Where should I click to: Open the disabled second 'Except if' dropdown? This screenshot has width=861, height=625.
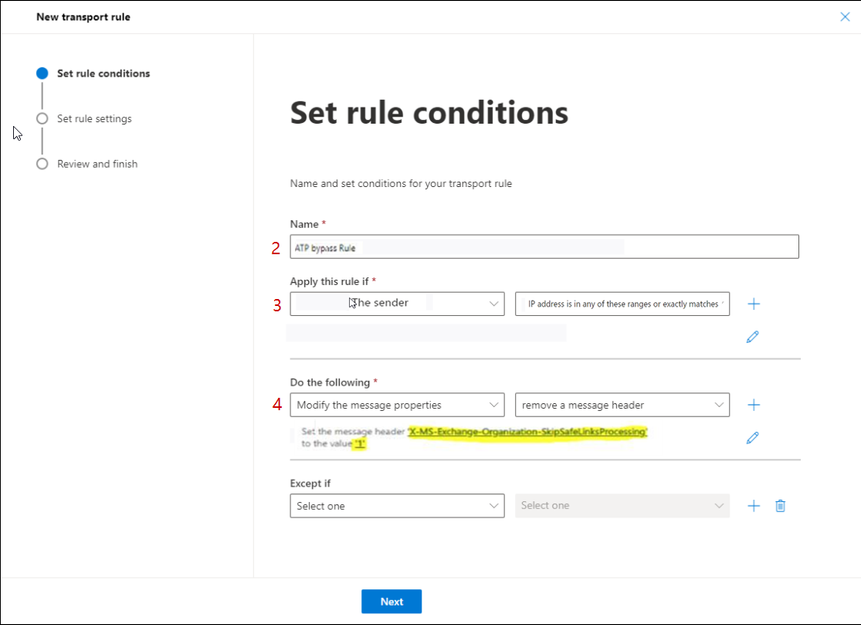pos(622,506)
